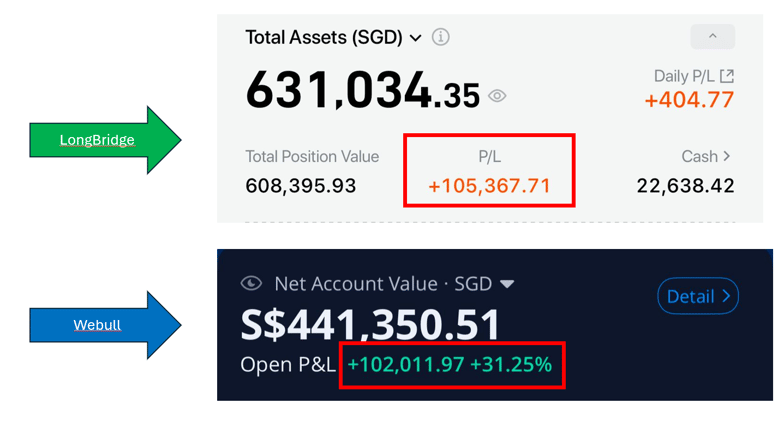Click the Open P&L value +102,011.97
Screen dimensions: 784x421
coord(405,364)
